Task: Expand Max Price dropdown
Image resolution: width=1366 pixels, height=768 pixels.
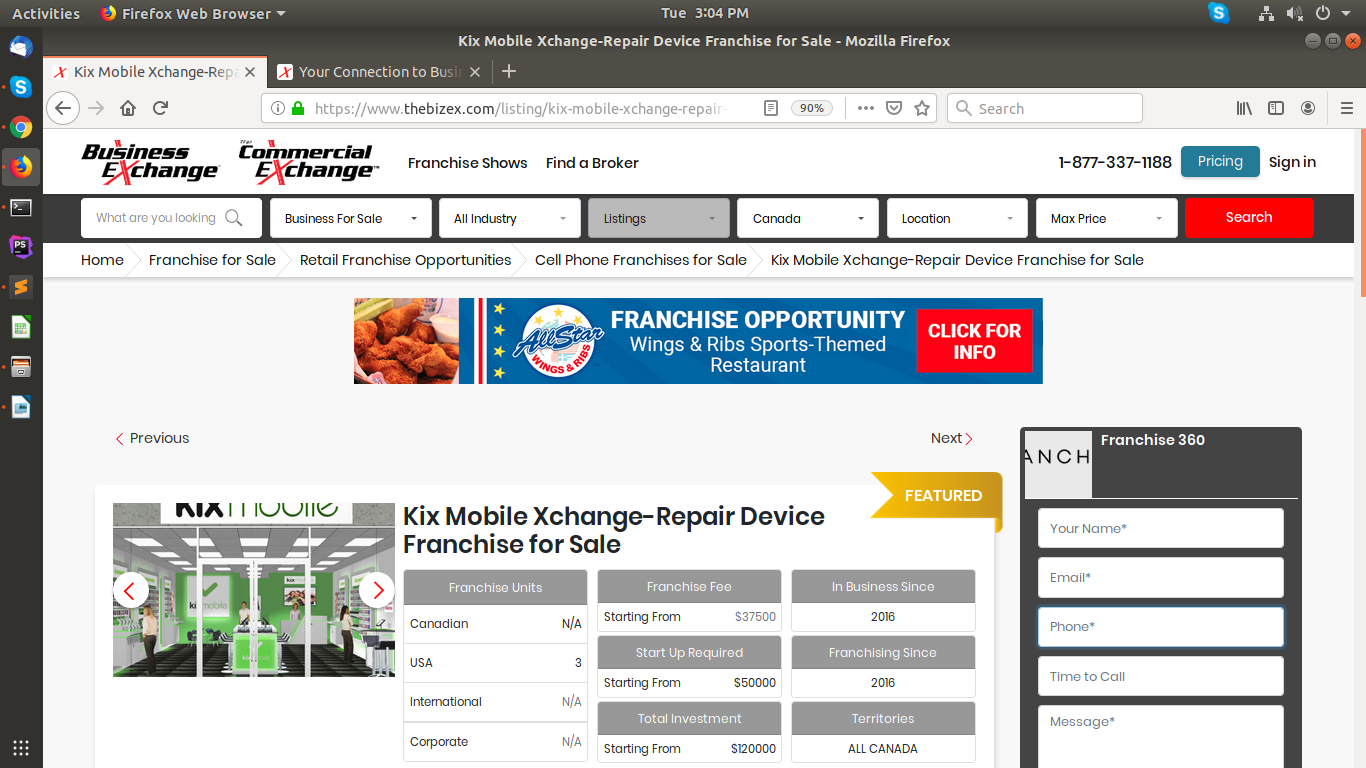Action: pyautogui.click(x=1106, y=218)
